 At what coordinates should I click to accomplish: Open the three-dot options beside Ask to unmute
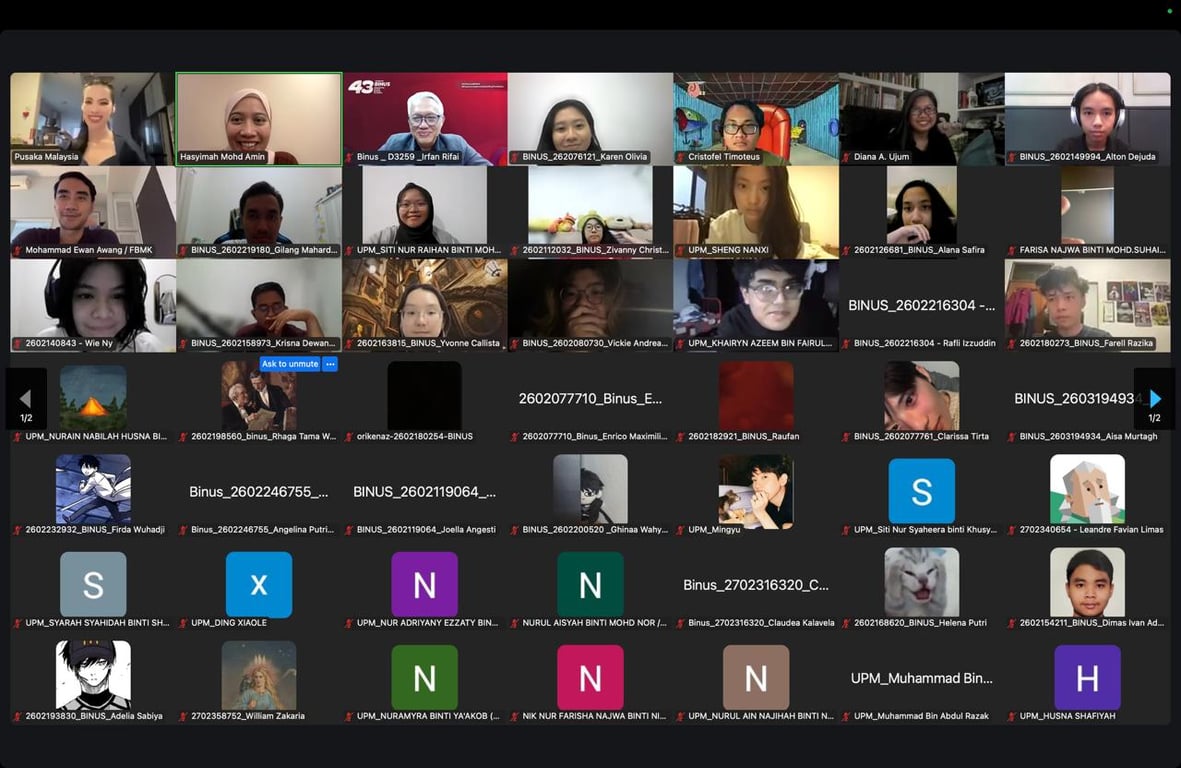point(330,364)
